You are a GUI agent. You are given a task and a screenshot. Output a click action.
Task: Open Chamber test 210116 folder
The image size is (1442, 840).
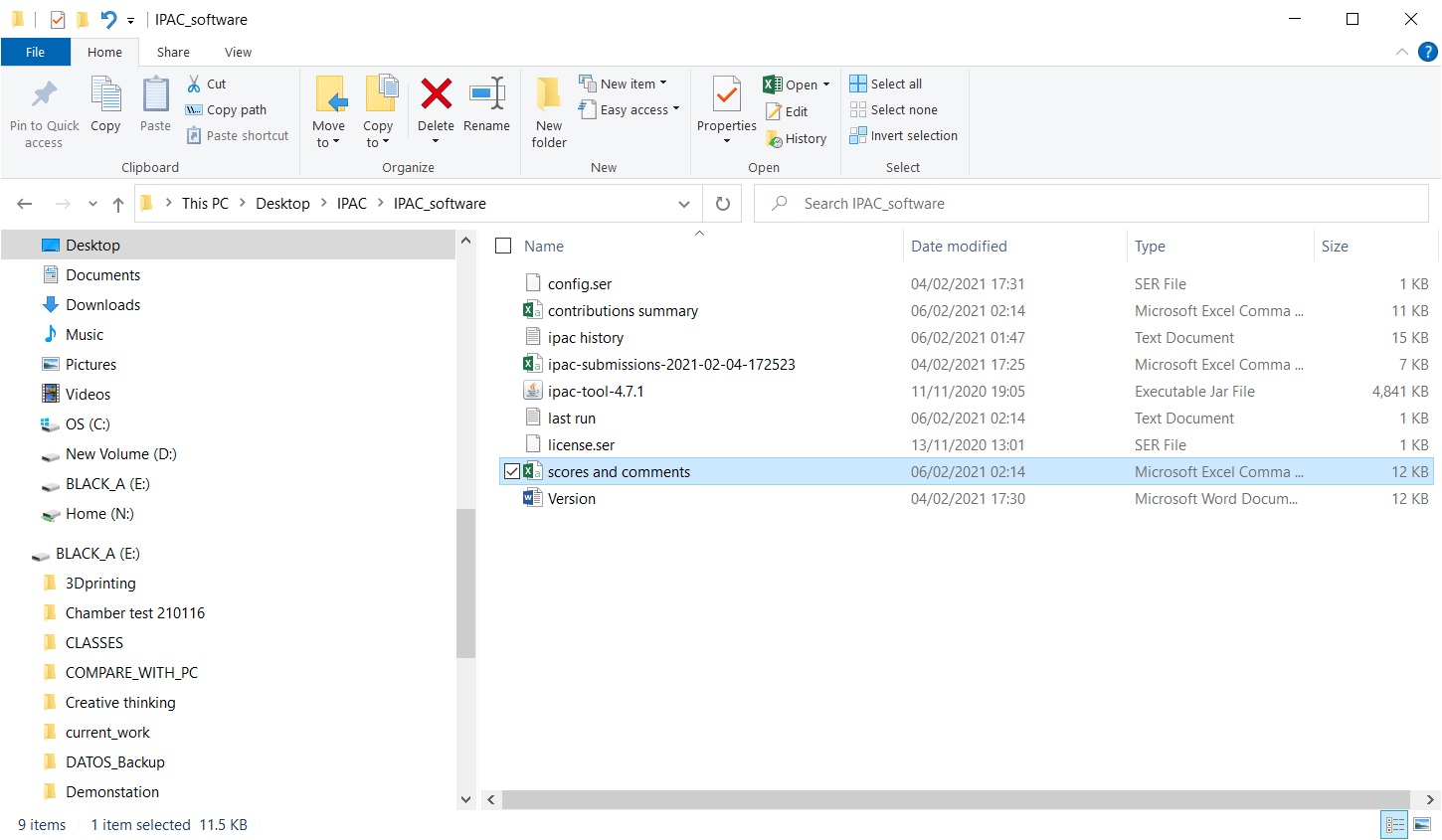[135, 613]
